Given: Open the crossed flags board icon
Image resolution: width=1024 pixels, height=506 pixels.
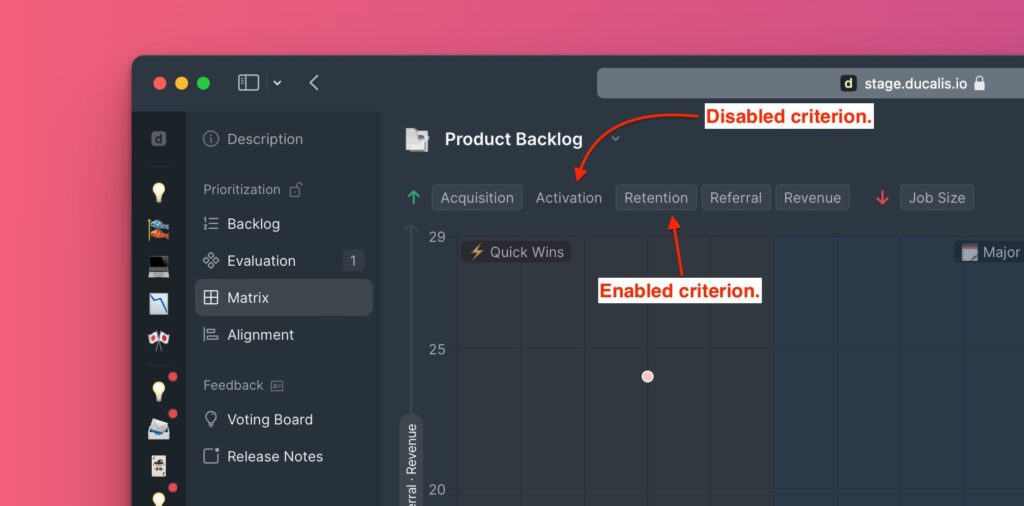Looking at the screenshot, I should 158,340.
